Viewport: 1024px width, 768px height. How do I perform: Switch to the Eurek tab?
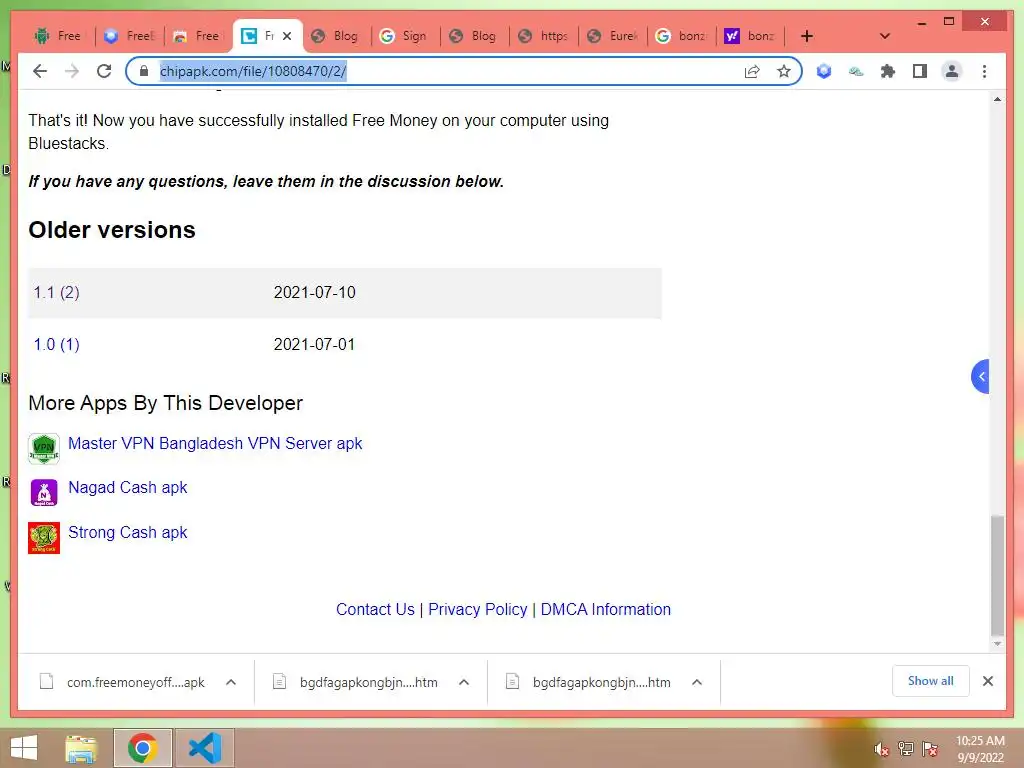613,36
